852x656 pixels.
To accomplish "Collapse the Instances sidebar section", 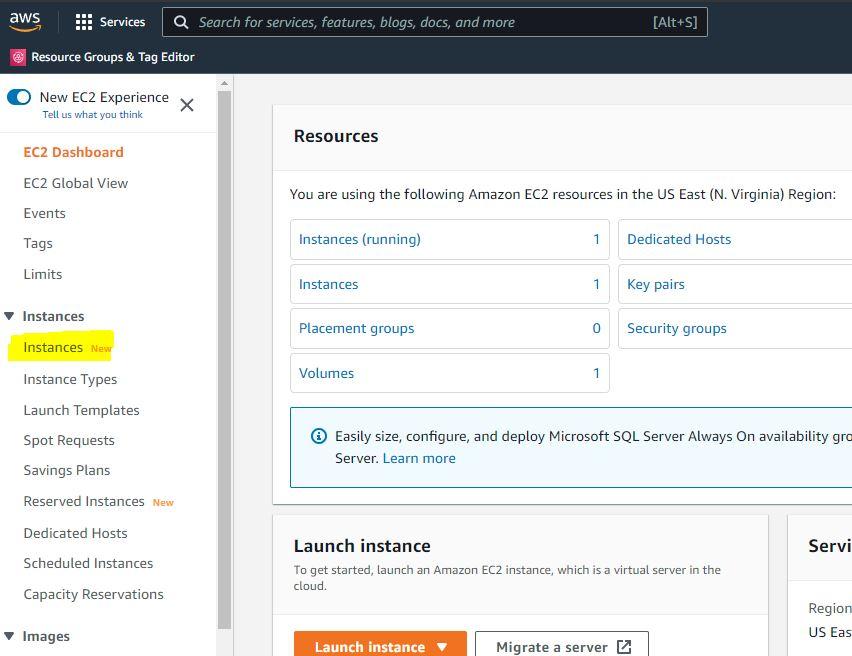I will pyautogui.click(x=9, y=316).
